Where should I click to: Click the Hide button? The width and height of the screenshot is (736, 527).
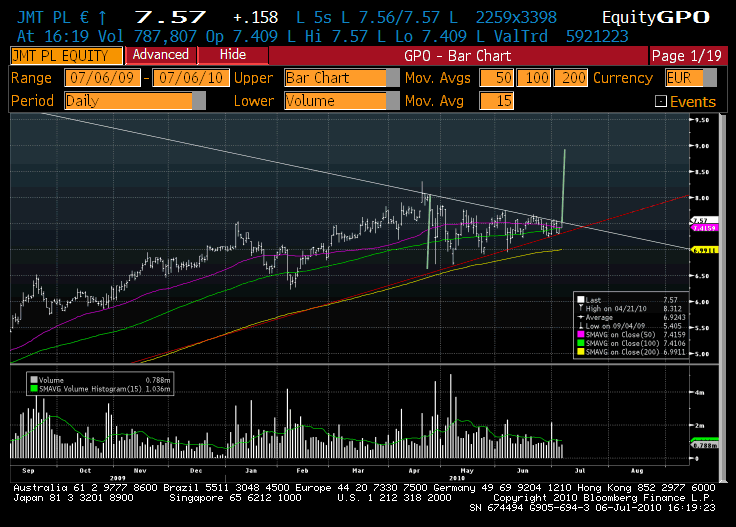click(x=233, y=55)
